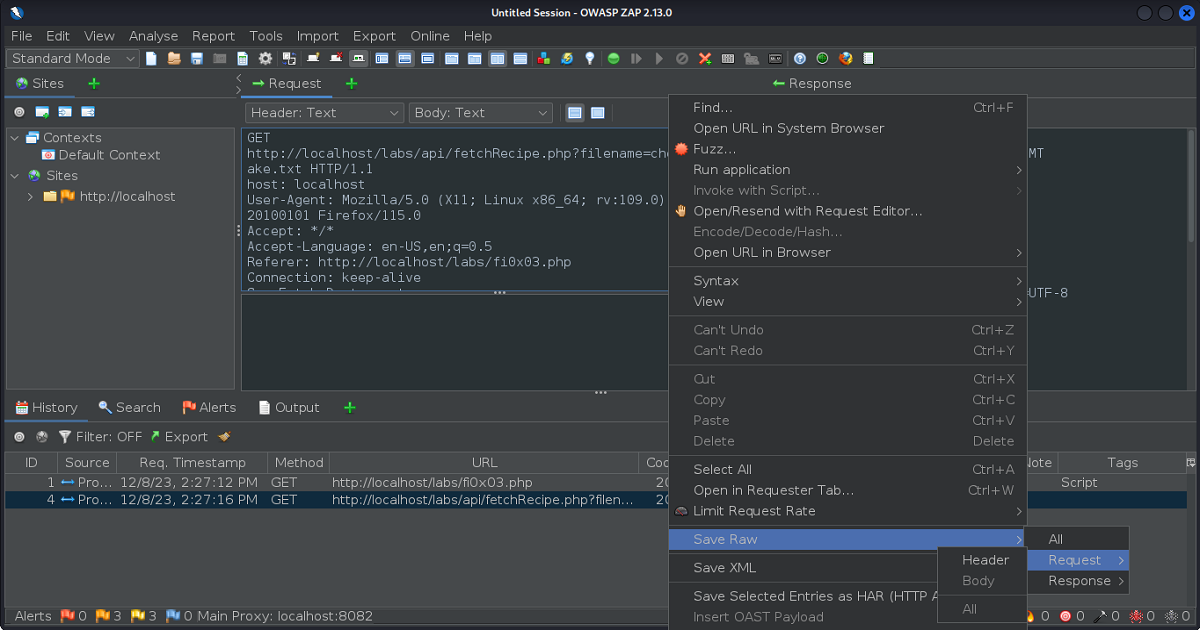Image resolution: width=1200 pixels, height=630 pixels.
Task: Click the New Session toolbar icon
Action: (x=152, y=59)
